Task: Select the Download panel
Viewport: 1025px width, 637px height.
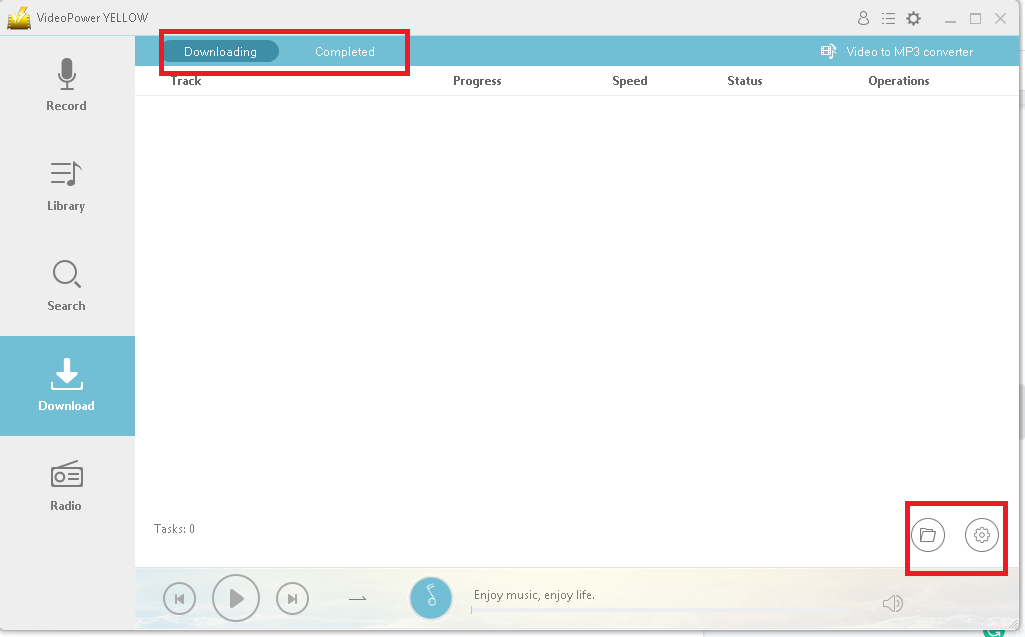Action: click(66, 385)
